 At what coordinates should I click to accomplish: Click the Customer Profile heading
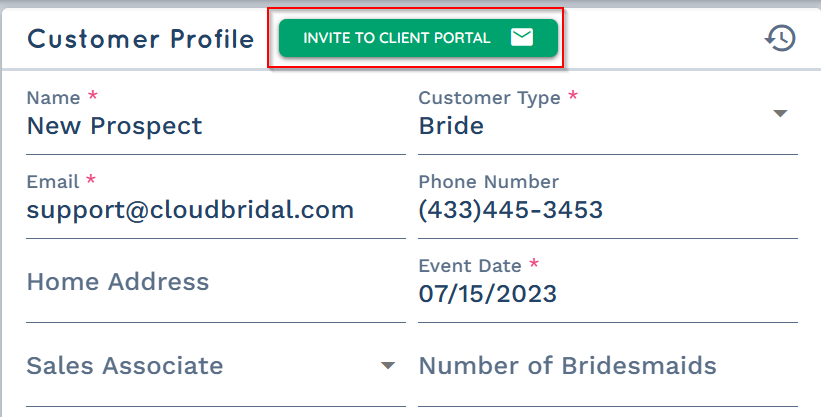[140, 39]
